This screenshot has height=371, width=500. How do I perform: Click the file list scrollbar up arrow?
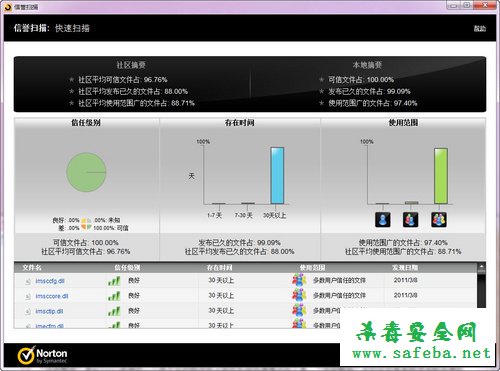point(481,267)
